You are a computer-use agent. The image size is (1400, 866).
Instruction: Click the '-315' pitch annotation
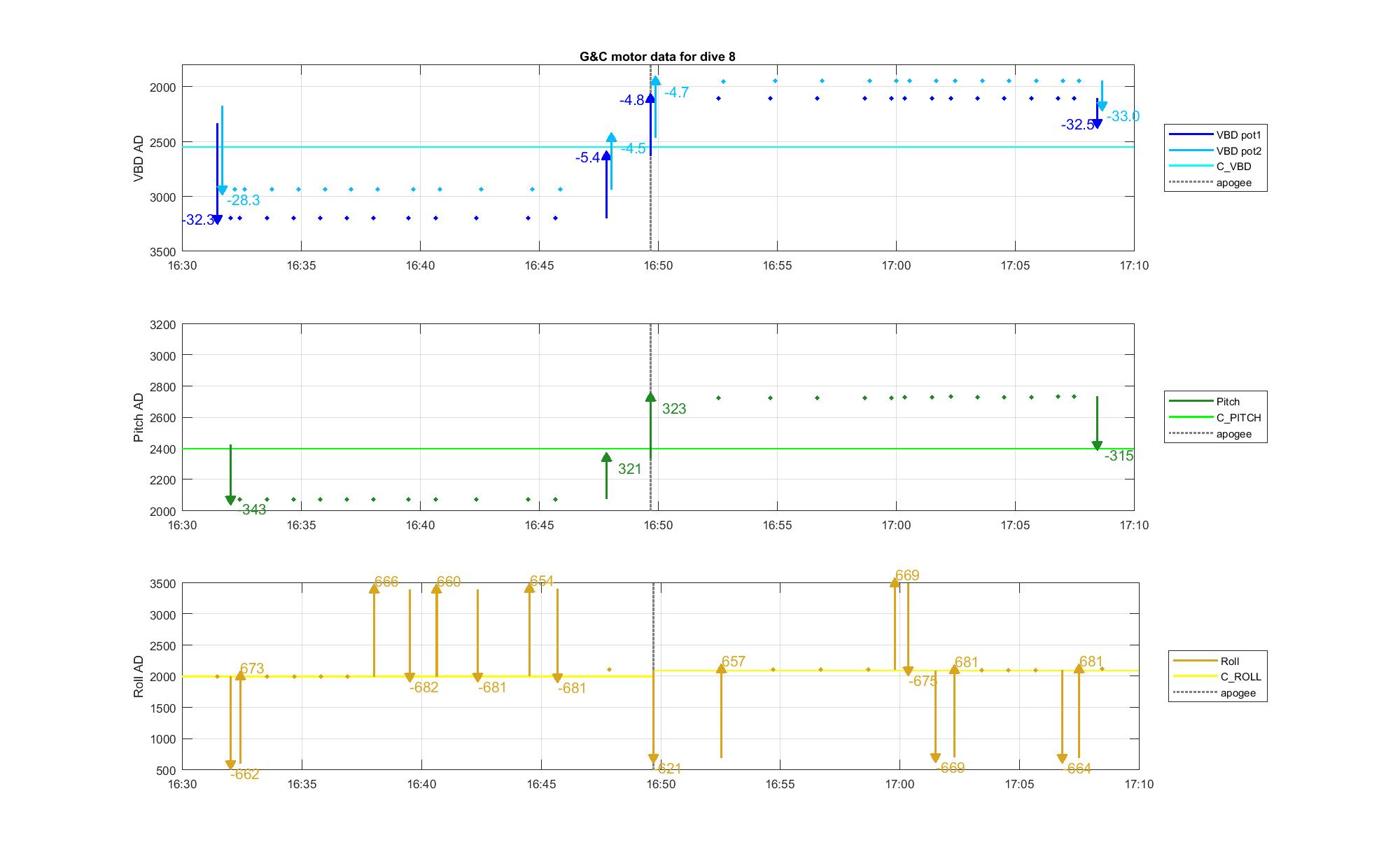pyautogui.click(x=1119, y=456)
